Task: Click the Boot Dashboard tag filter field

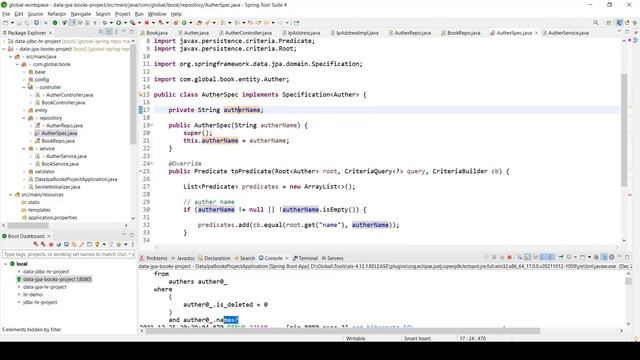Action: point(68,254)
